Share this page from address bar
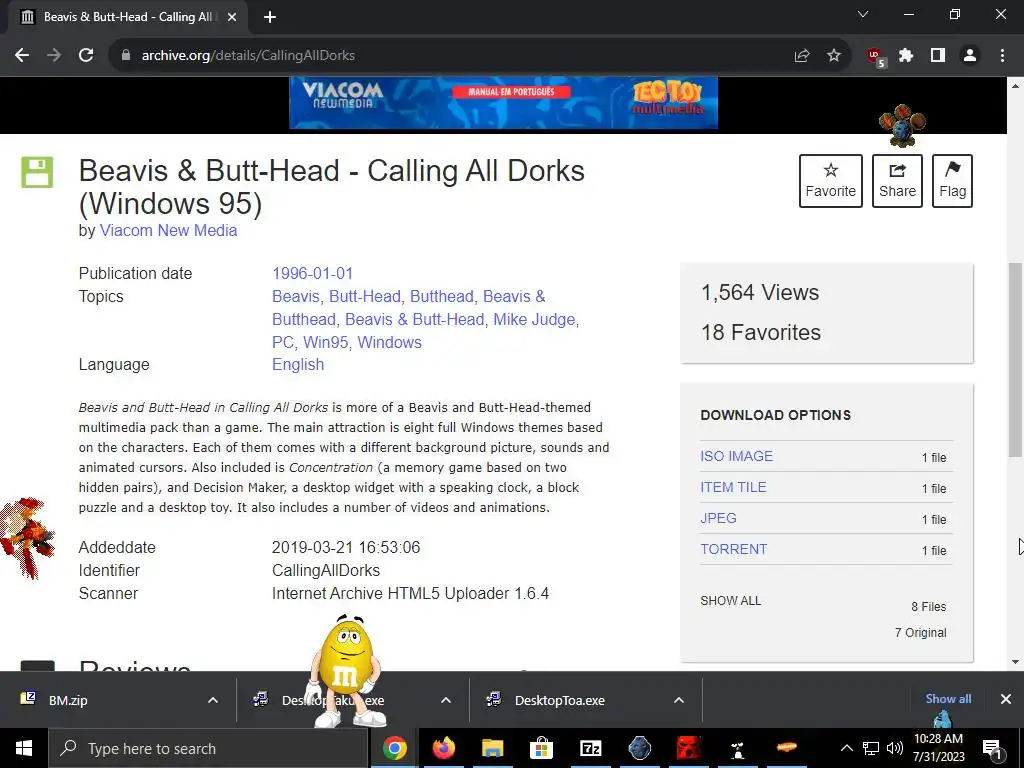Image resolution: width=1024 pixels, height=768 pixels. tap(802, 56)
